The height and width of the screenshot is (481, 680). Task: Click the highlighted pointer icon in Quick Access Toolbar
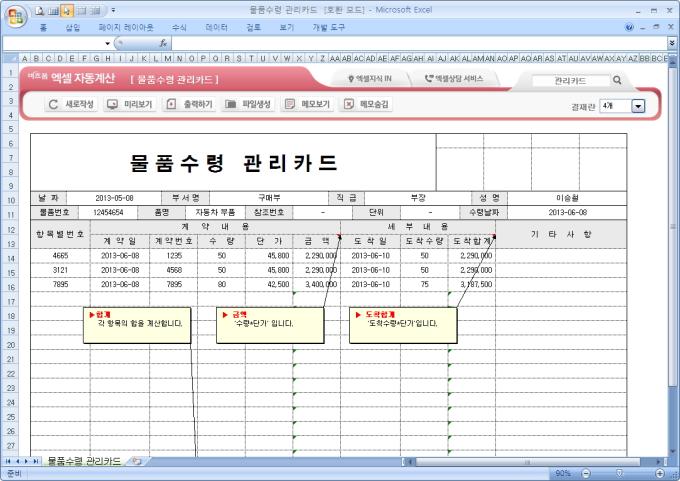(x=66, y=10)
